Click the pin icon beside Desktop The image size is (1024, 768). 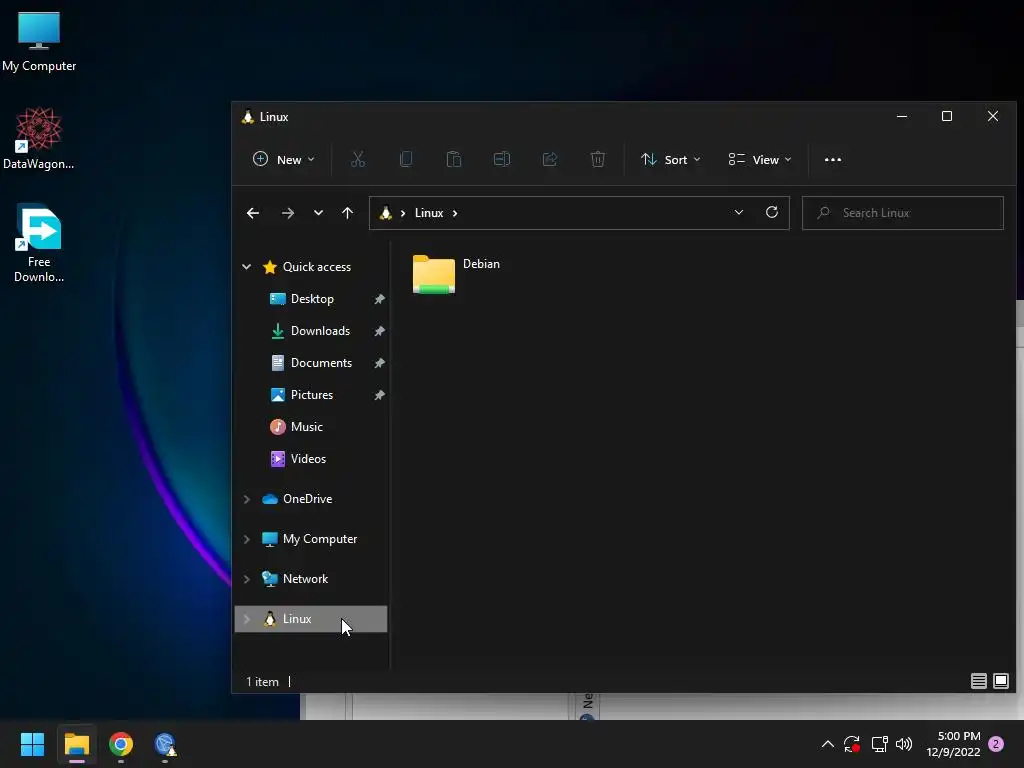pyautogui.click(x=379, y=299)
